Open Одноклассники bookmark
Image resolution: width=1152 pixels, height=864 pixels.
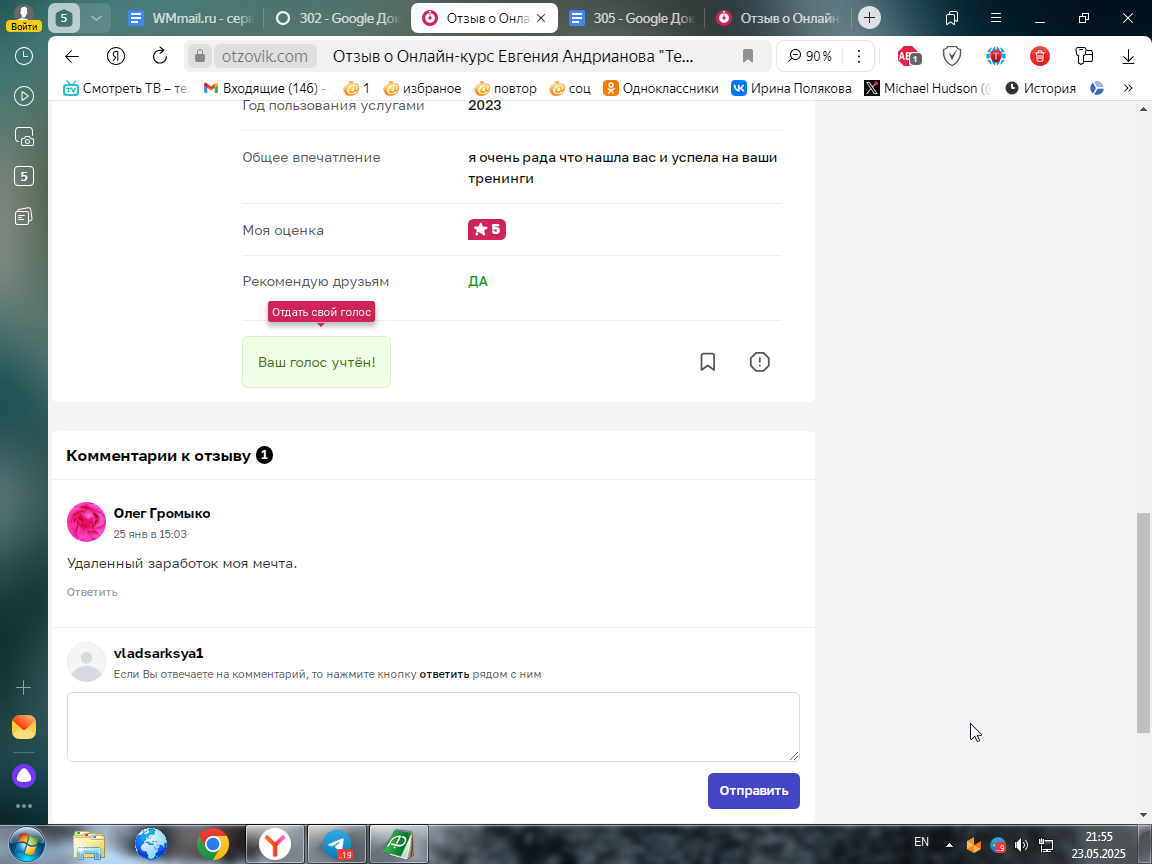pyautogui.click(x=660, y=88)
